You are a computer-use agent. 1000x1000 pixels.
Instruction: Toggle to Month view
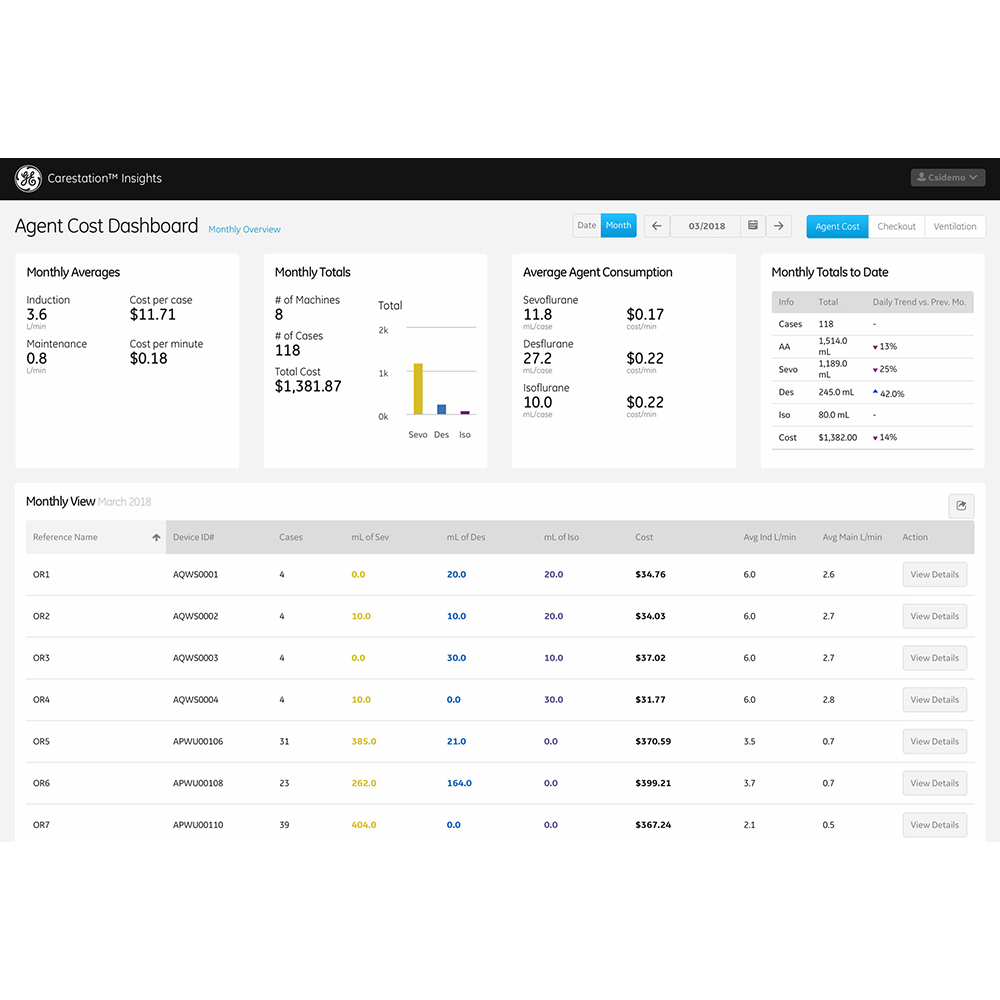[618, 226]
